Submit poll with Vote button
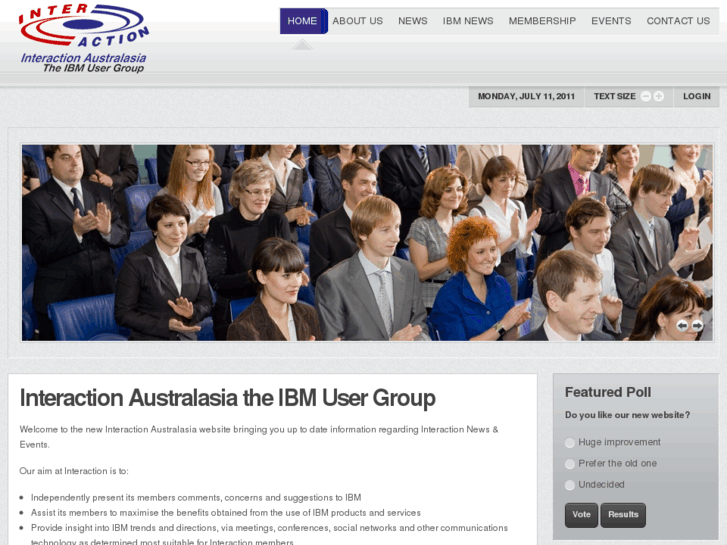 point(581,515)
